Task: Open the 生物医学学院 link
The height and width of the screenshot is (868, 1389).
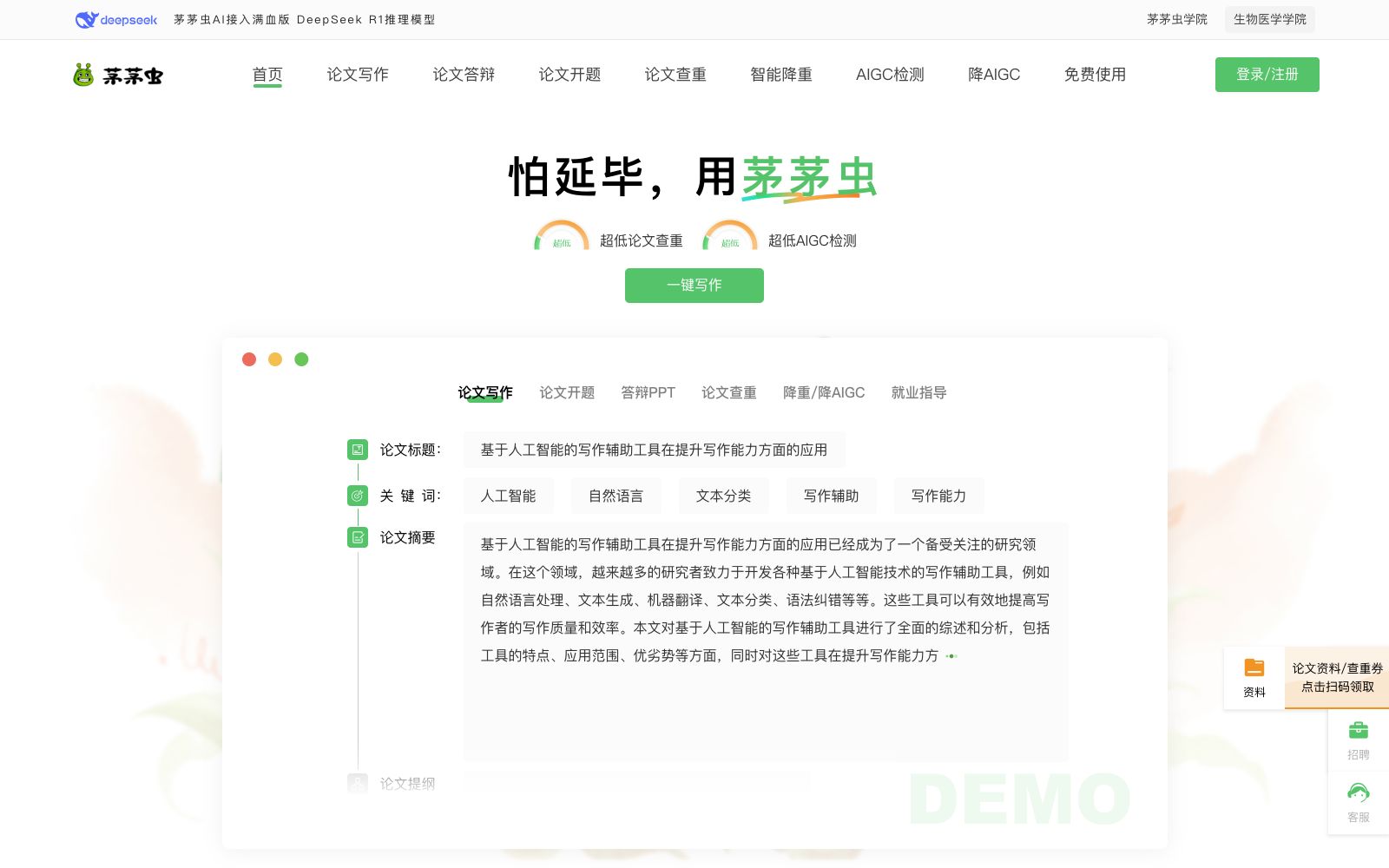Action: coord(1270,19)
